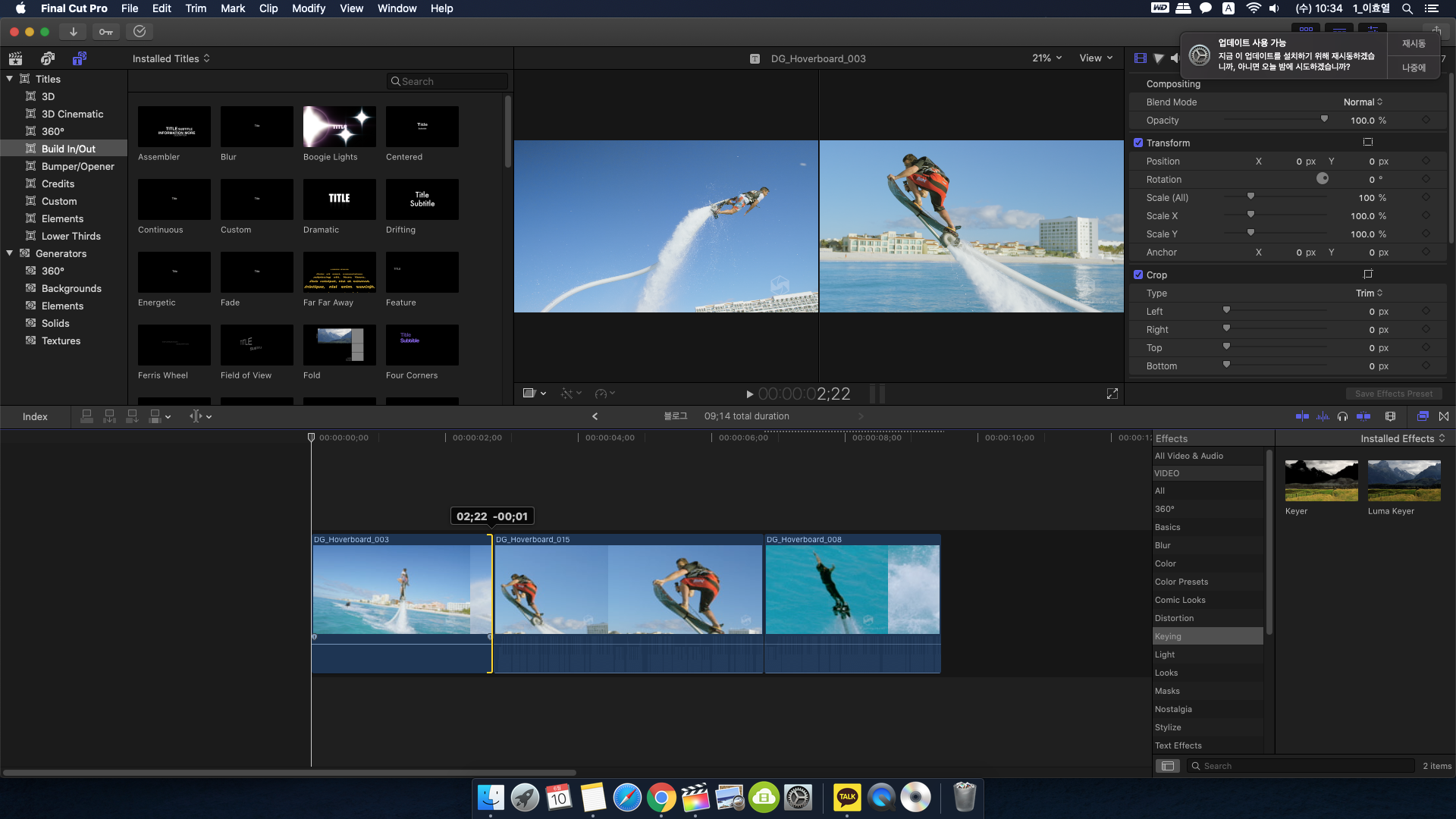Collapse the Titles tree section
The image size is (1456, 819).
pos(10,79)
